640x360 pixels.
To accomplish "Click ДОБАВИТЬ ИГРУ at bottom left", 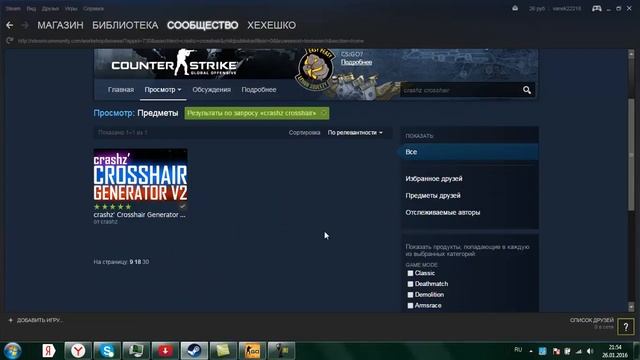I will coord(39,320).
